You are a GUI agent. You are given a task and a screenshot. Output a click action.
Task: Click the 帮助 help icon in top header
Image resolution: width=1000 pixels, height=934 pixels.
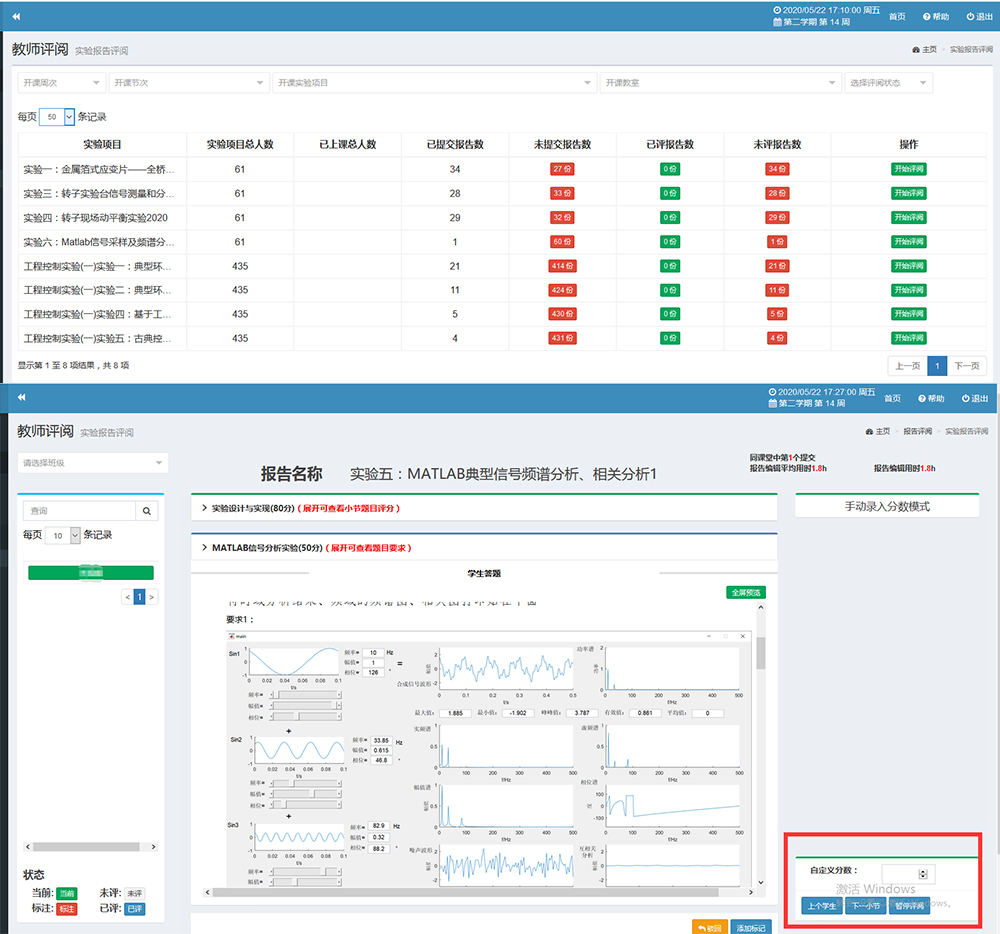(929, 17)
